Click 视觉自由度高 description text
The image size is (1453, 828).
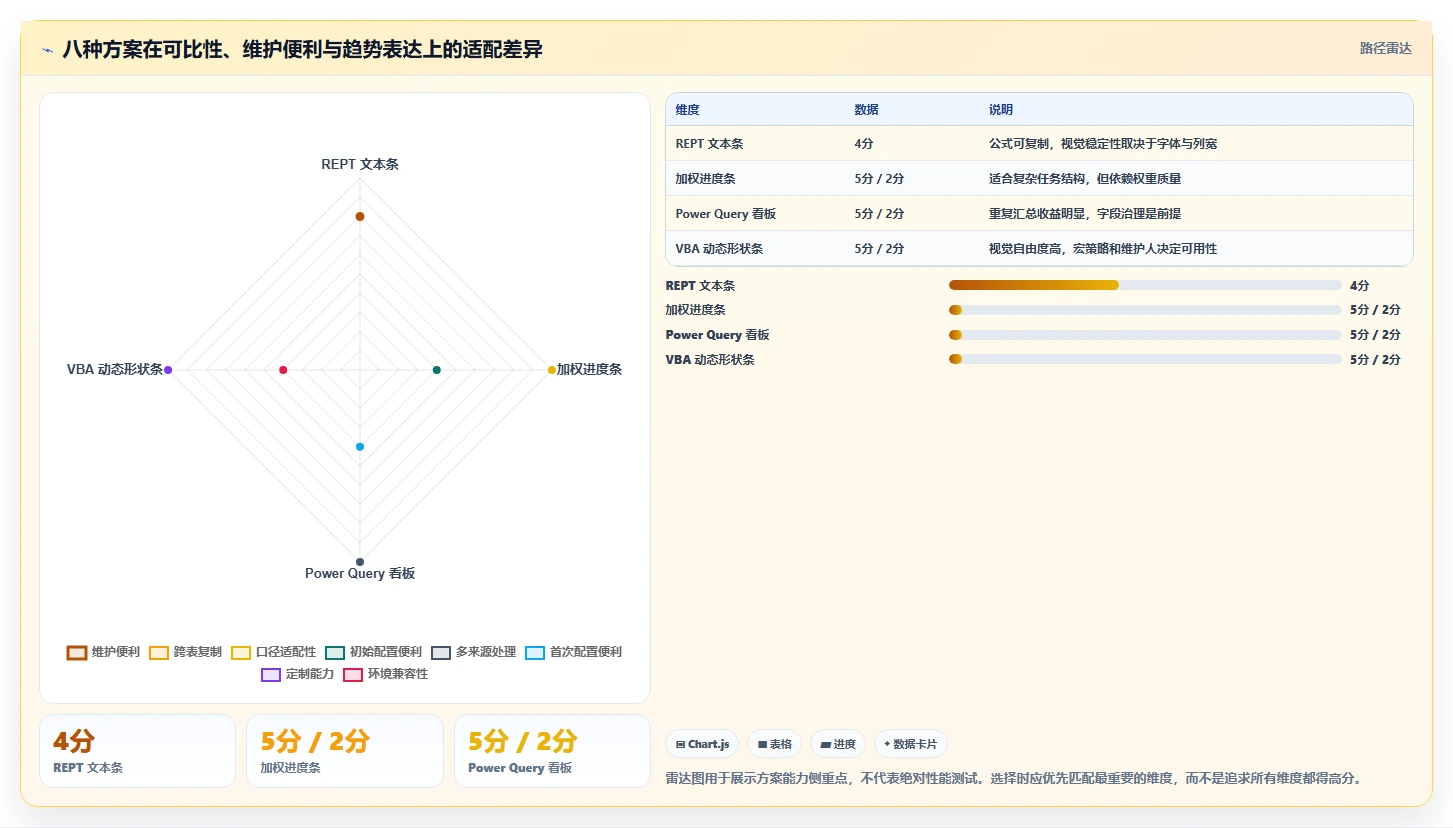pos(1103,249)
